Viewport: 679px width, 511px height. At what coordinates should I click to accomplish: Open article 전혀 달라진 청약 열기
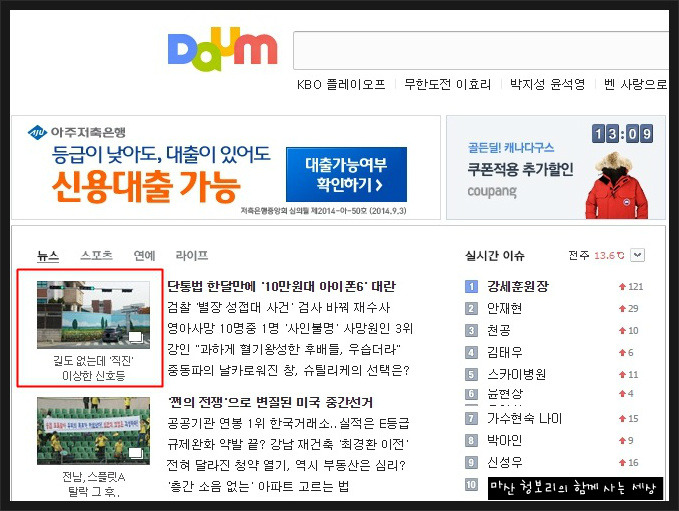286,466
